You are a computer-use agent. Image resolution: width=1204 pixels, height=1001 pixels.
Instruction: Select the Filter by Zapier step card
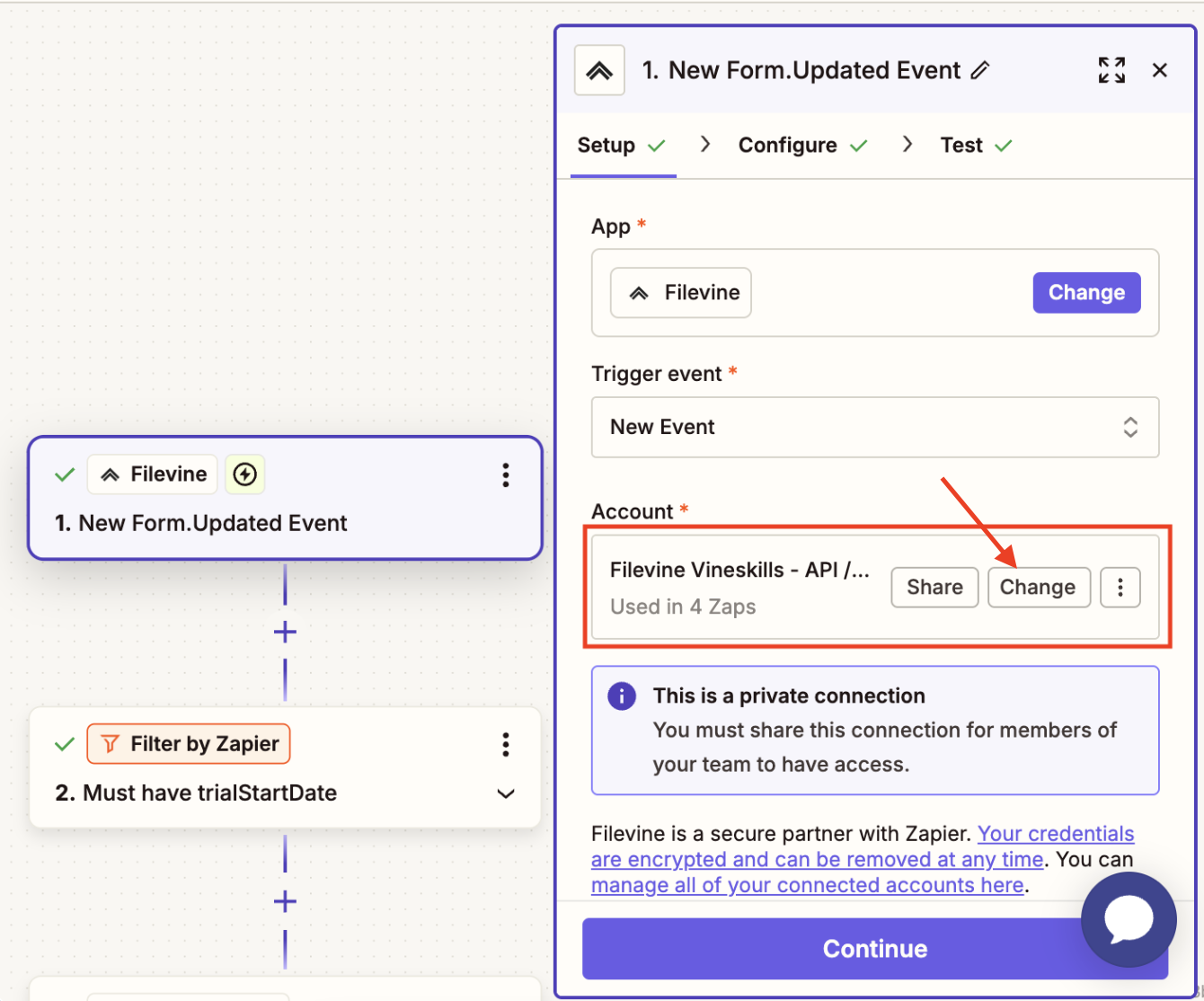[x=286, y=767]
